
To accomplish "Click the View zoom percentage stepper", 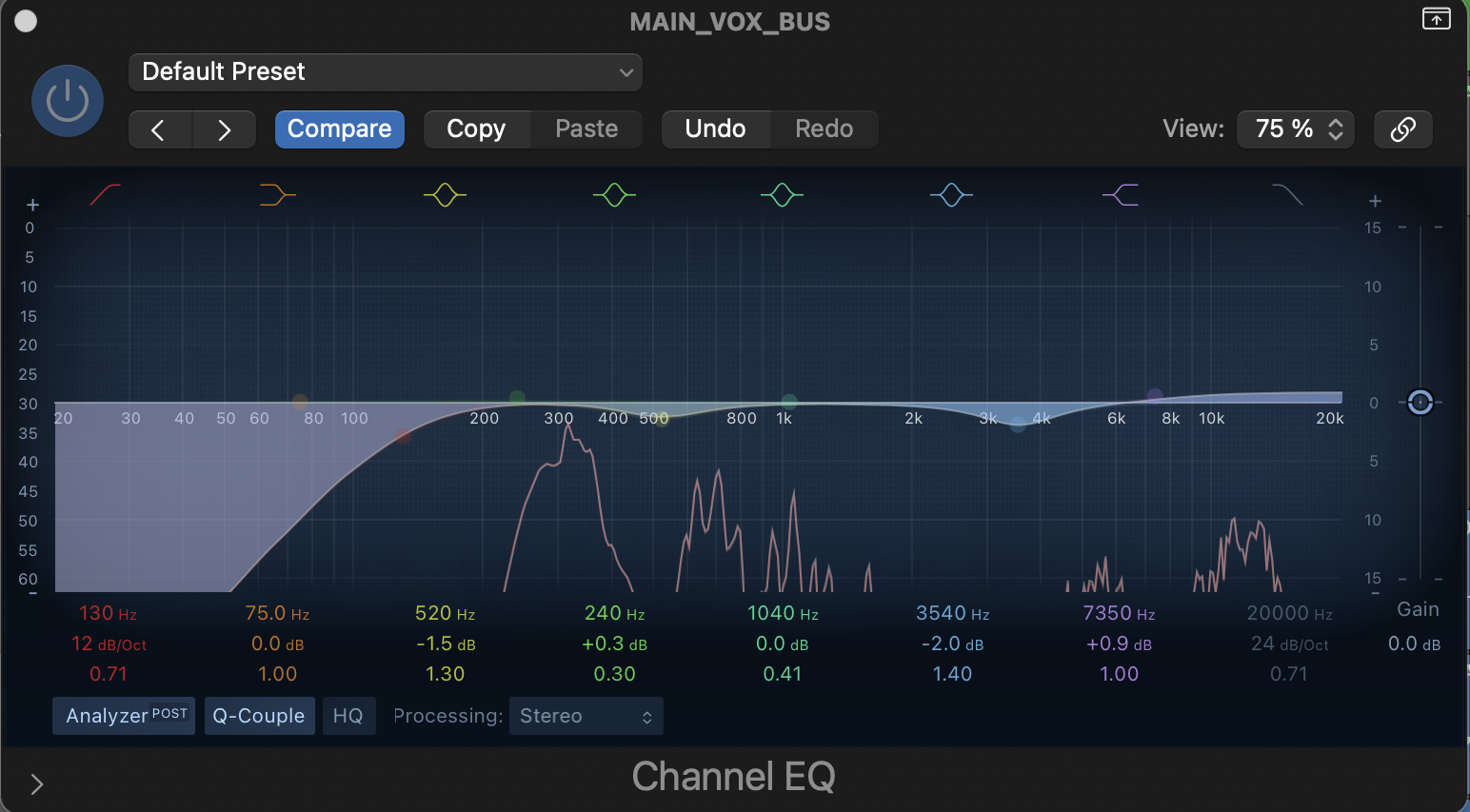I will point(1337,129).
